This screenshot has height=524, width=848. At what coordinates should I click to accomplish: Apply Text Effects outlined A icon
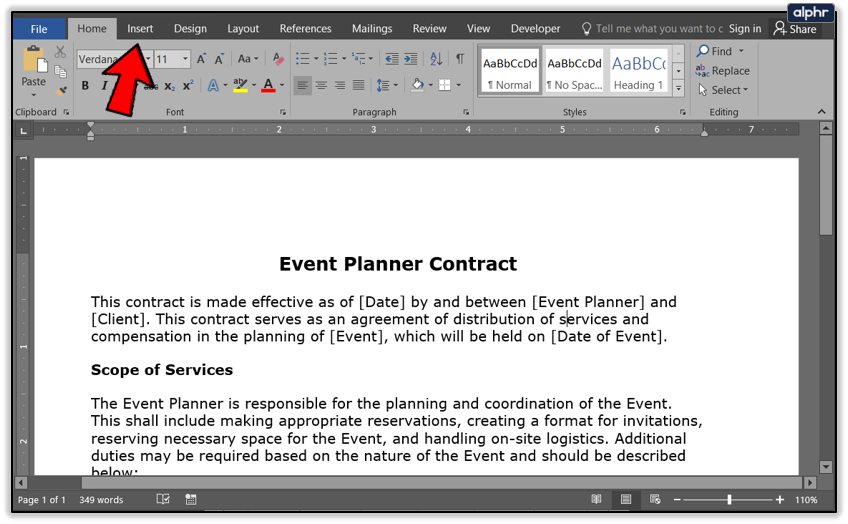tap(213, 85)
